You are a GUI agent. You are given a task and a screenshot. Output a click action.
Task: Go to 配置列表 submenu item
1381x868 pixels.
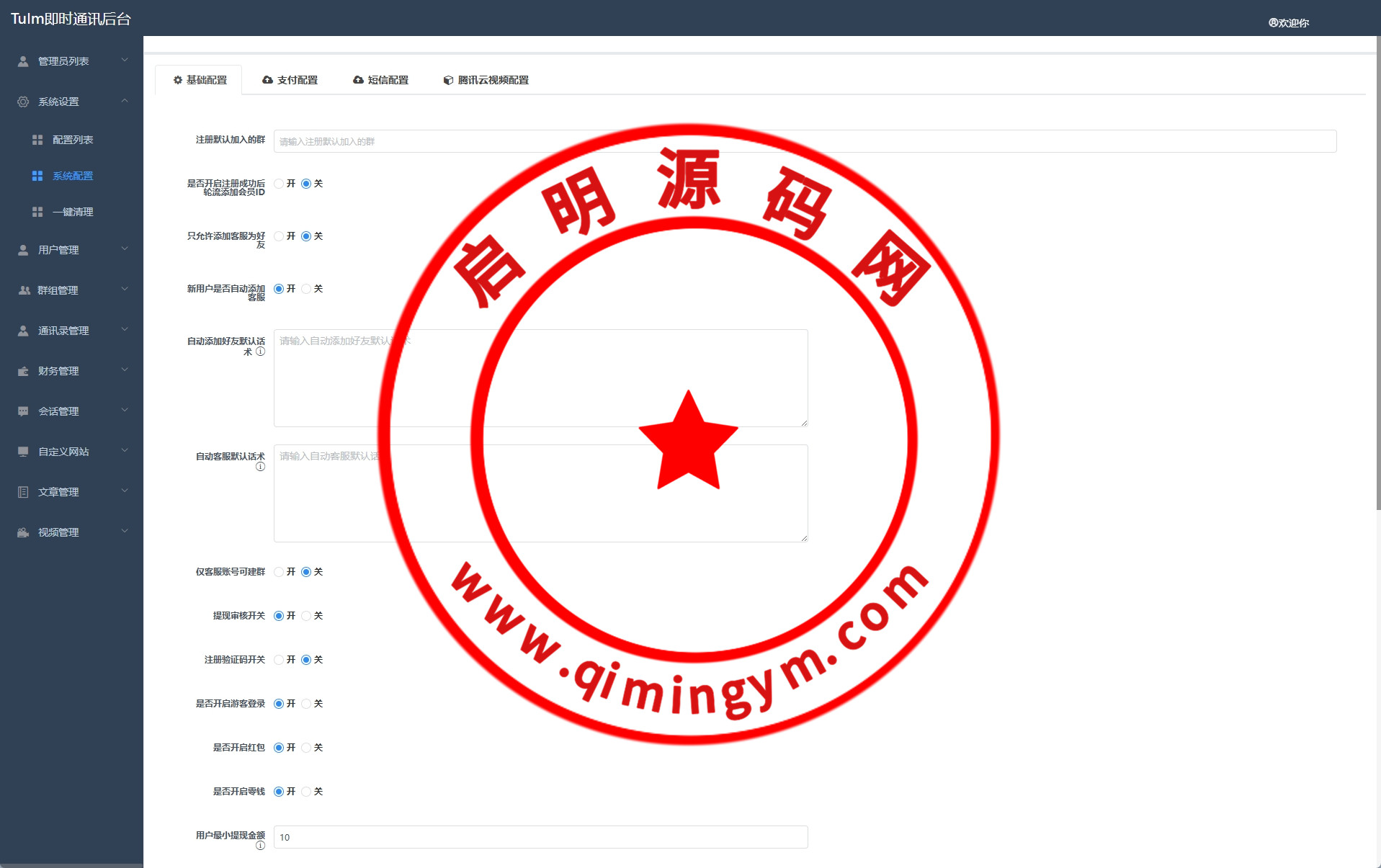(73, 140)
